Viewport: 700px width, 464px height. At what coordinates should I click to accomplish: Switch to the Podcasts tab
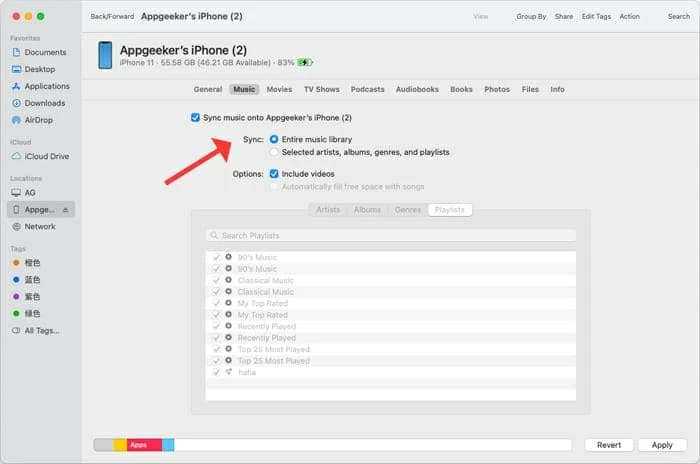tap(367, 89)
